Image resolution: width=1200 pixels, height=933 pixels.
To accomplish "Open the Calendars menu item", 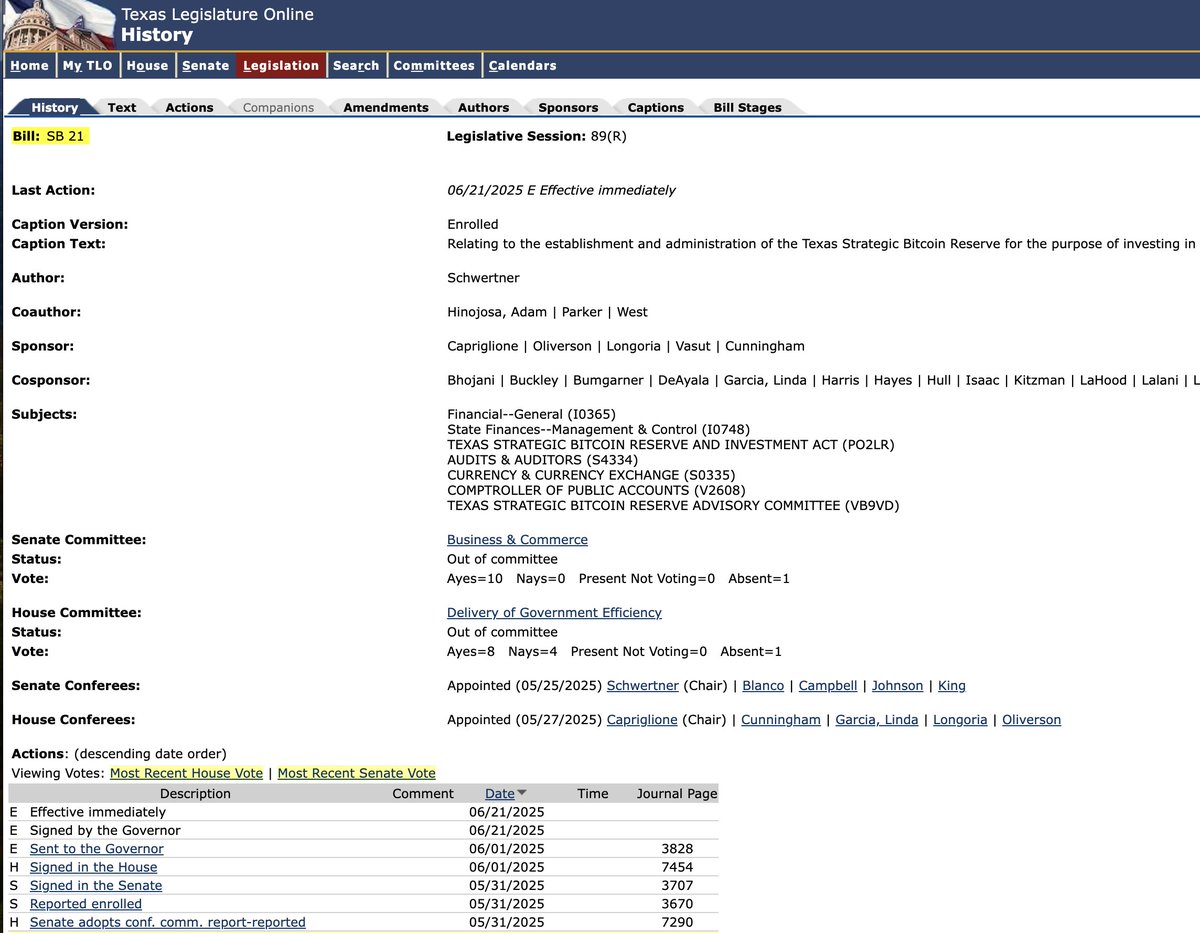I will tap(522, 65).
